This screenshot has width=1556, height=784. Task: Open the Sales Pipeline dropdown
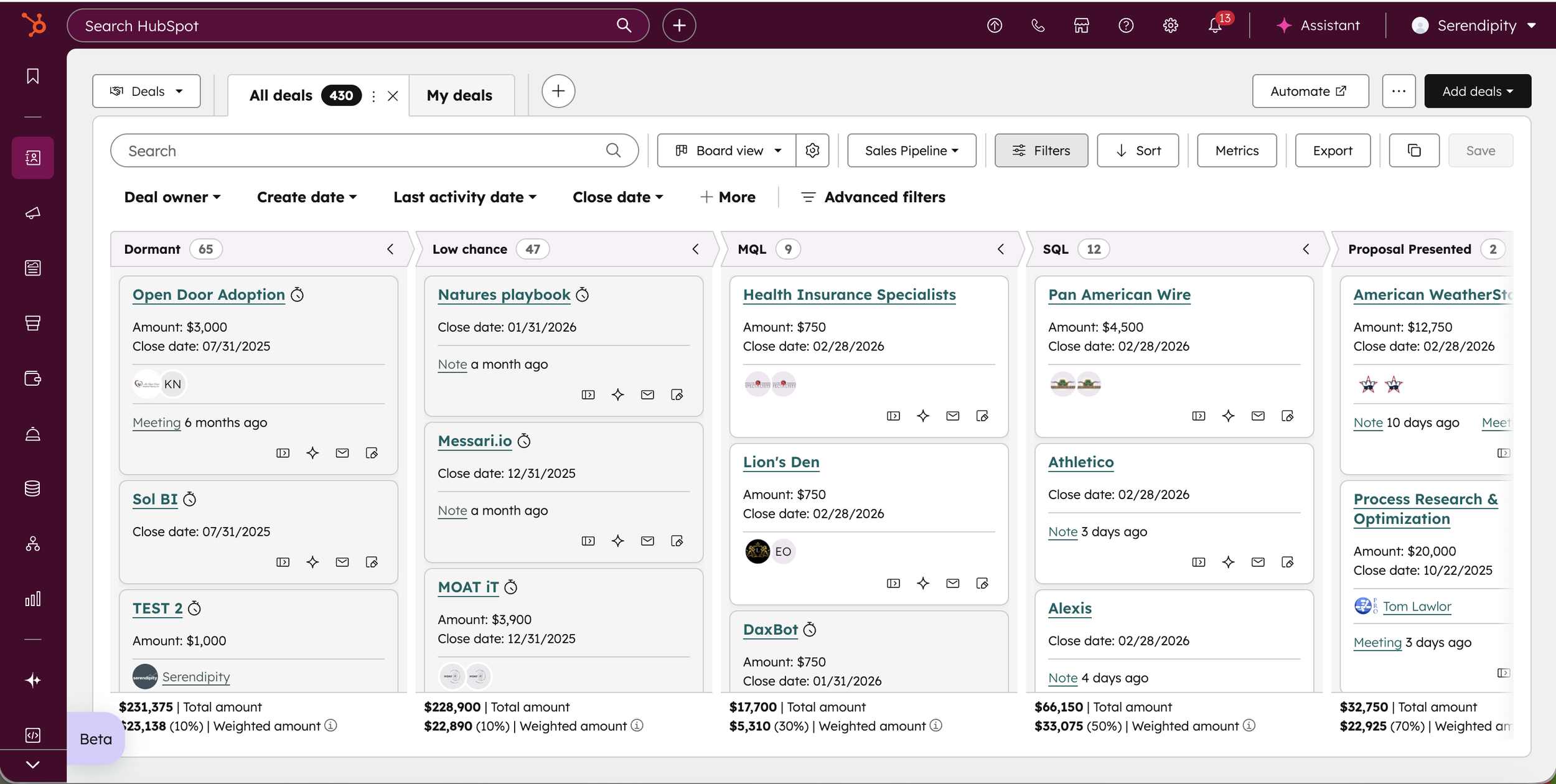[911, 151]
